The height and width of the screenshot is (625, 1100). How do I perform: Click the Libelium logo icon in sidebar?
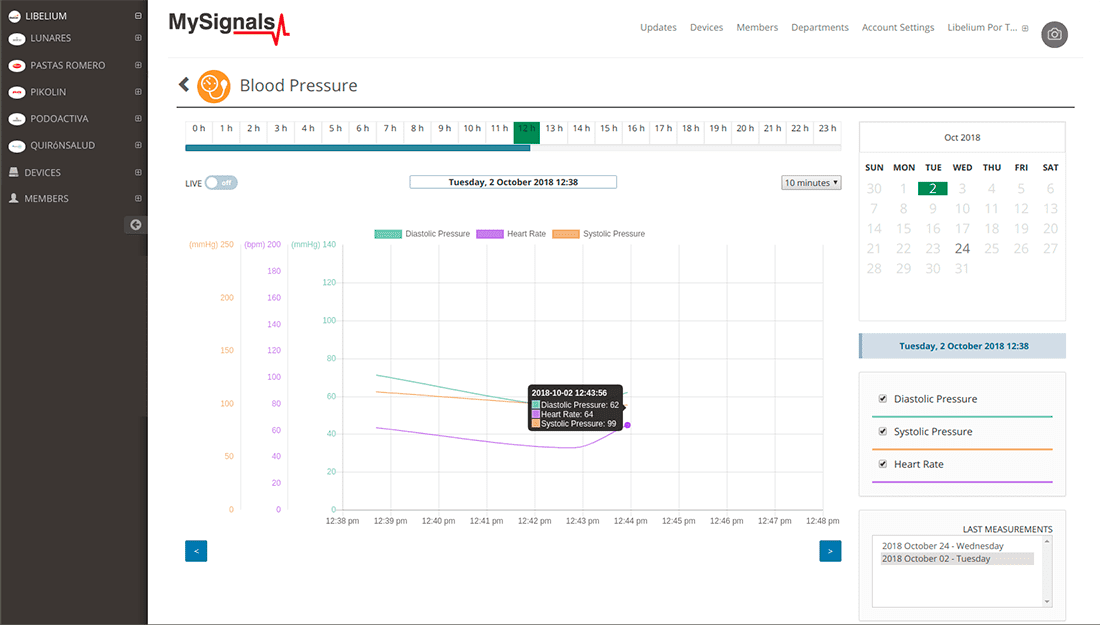[14, 16]
